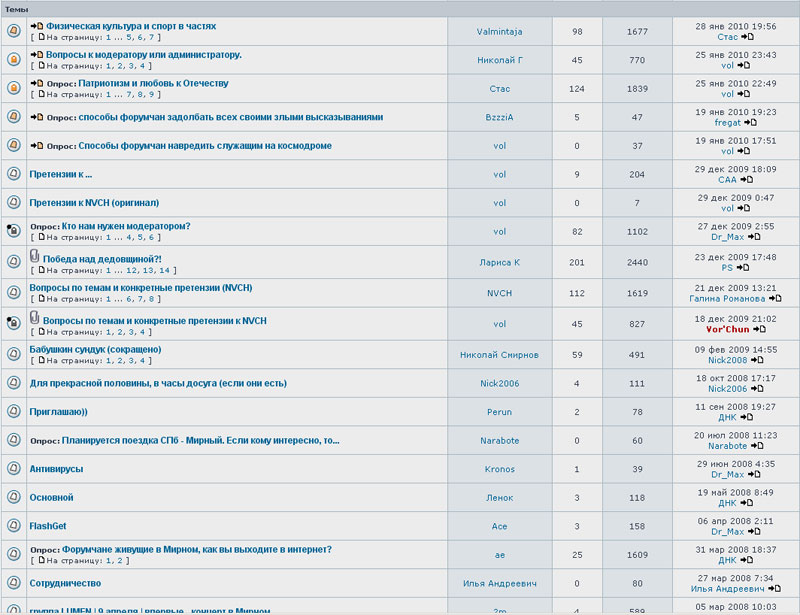This screenshot has width=800, height=615.
Task: Click last-post icon next to Галина Романова
Action: click(776, 299)
